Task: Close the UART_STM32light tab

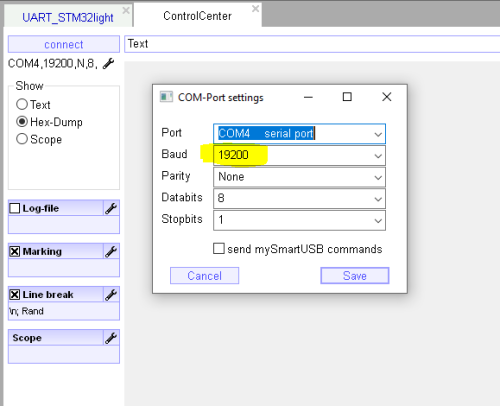Action: pos(126,10)
